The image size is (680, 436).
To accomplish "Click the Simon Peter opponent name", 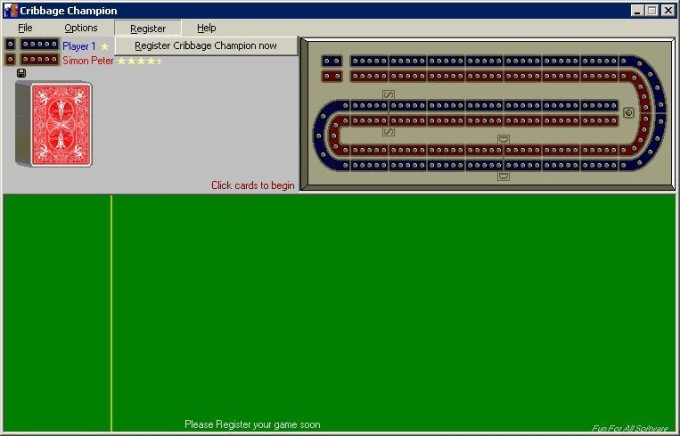I will [x=88, y=60].
